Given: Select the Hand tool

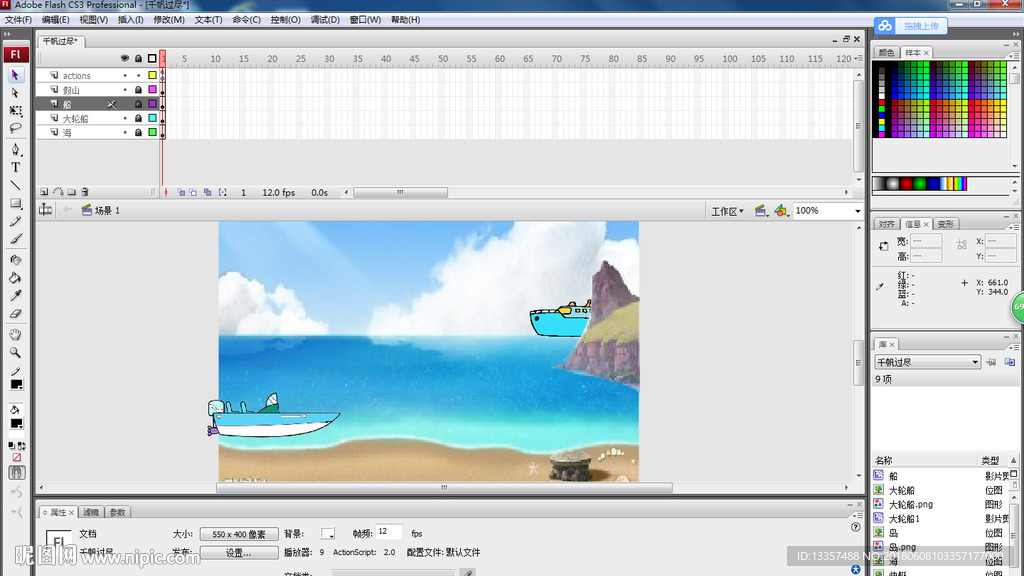Looking at the screenshot, I should point(15,335).
